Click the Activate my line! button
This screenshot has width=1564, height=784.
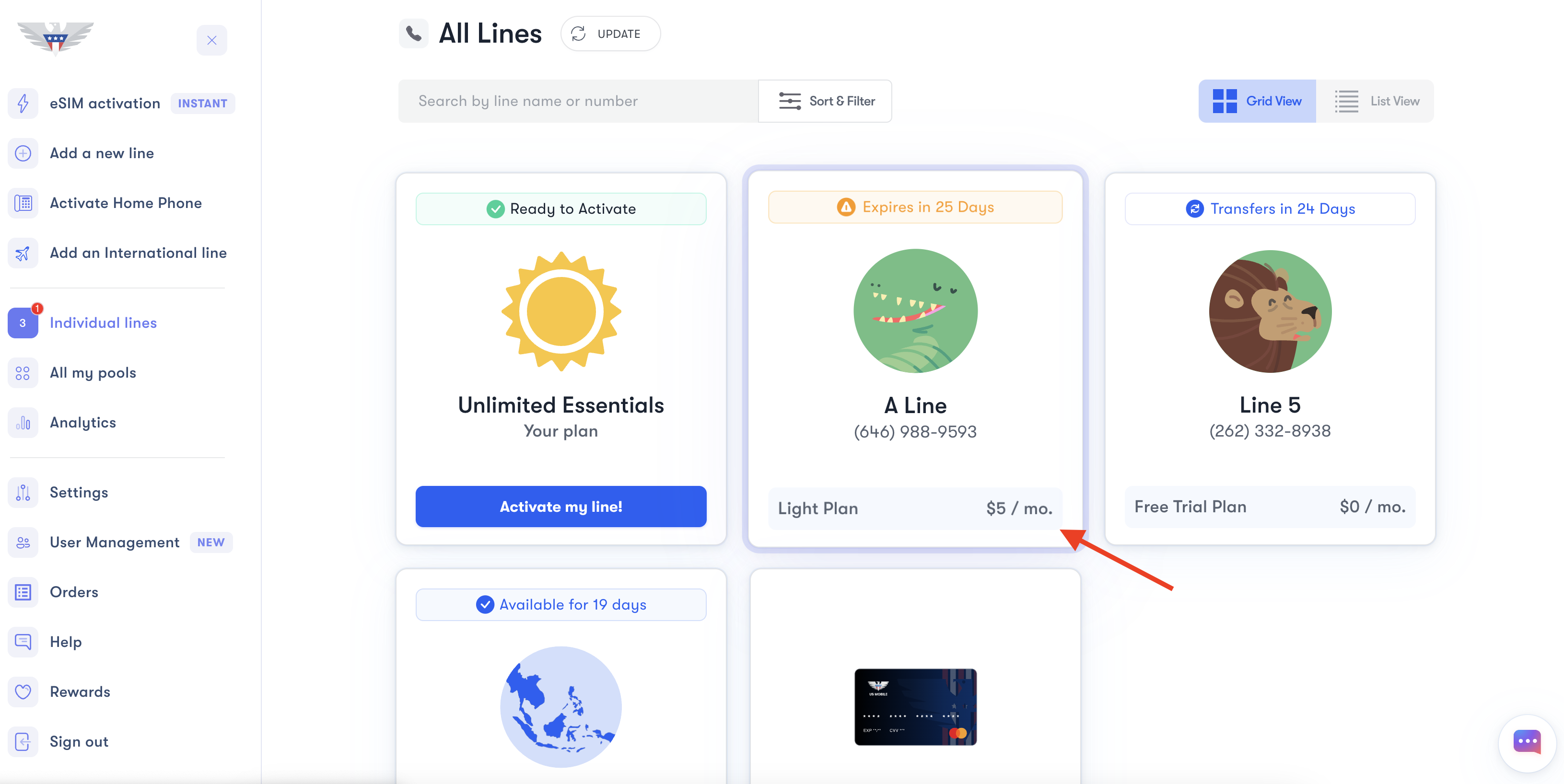pos(560,507)
